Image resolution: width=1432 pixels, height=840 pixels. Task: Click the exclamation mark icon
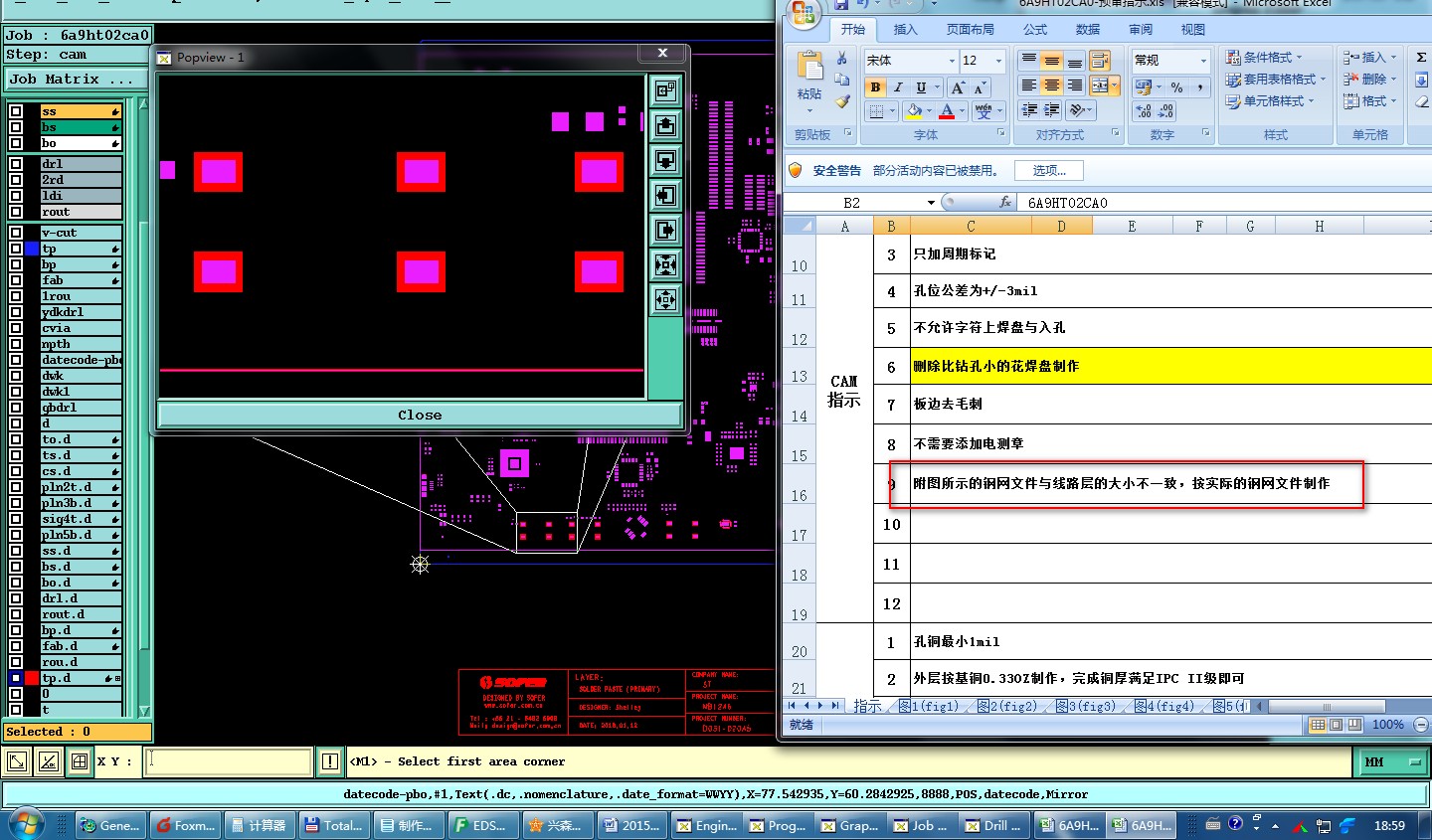click(330, 762)
